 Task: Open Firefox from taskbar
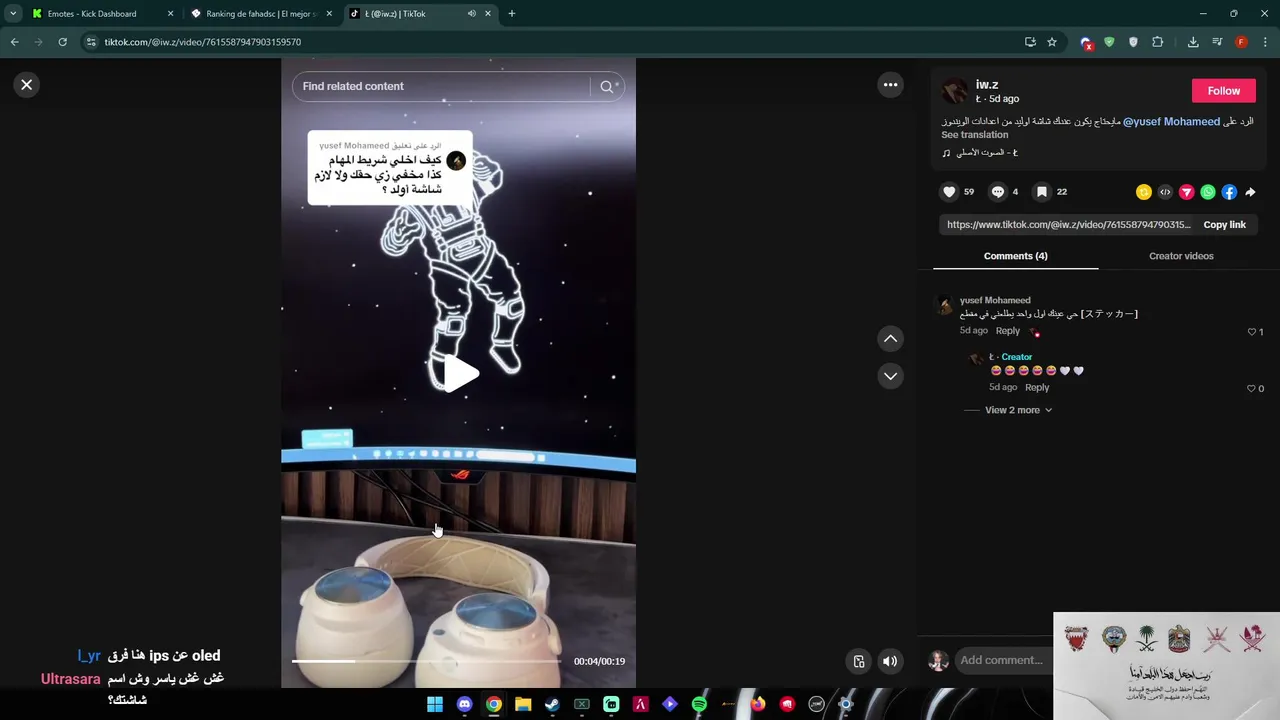tap(758, 704)
